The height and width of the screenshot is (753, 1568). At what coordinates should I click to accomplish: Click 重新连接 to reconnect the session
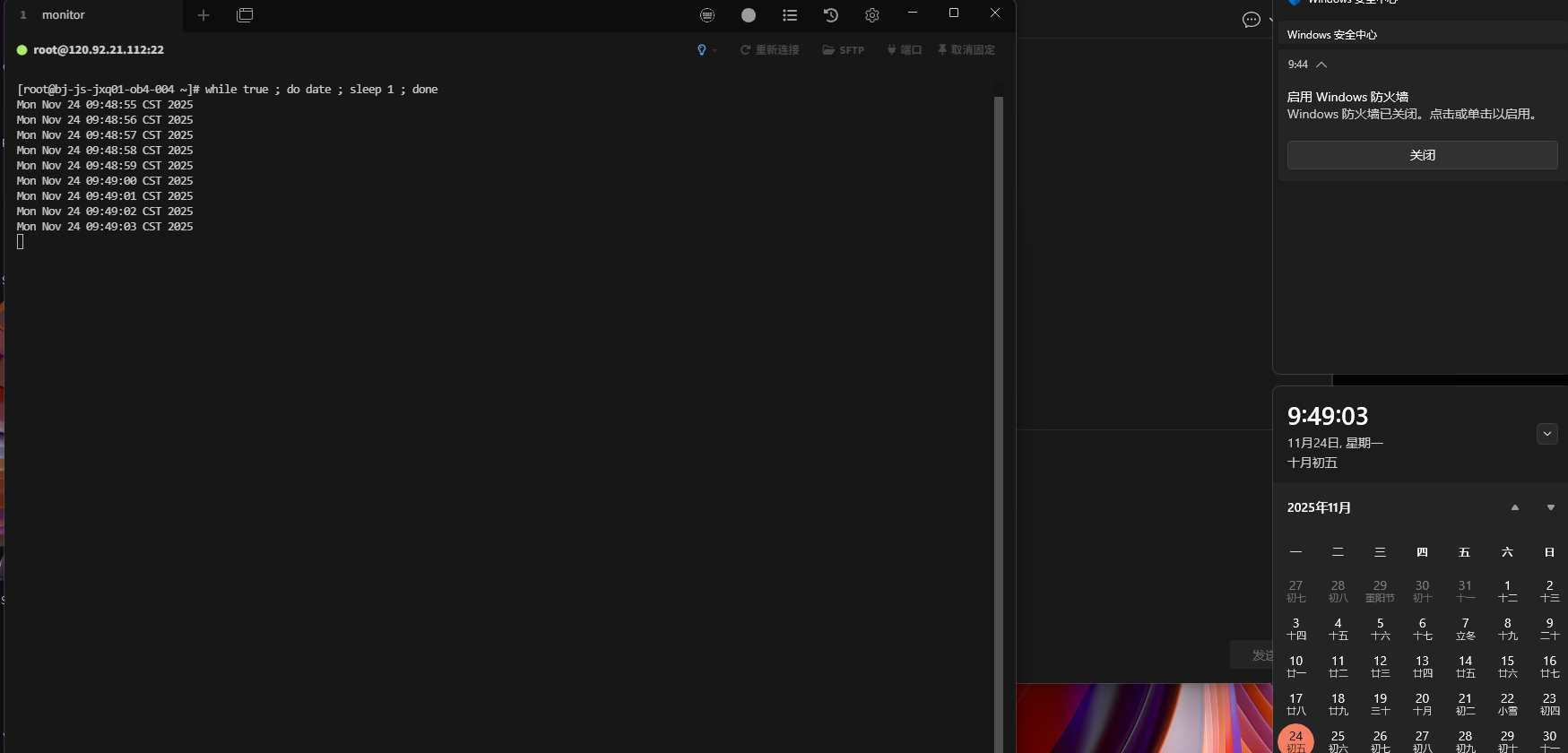pyautogui.click(x=769, y=50)
